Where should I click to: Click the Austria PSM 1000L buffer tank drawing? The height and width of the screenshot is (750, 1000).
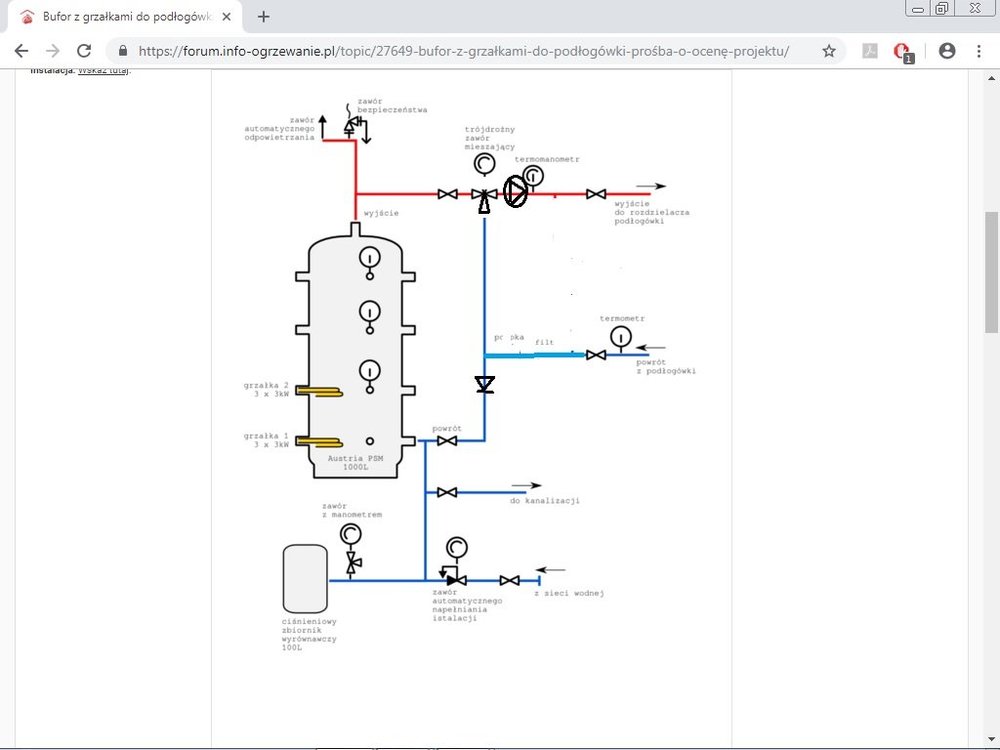[x=355, y=350]
